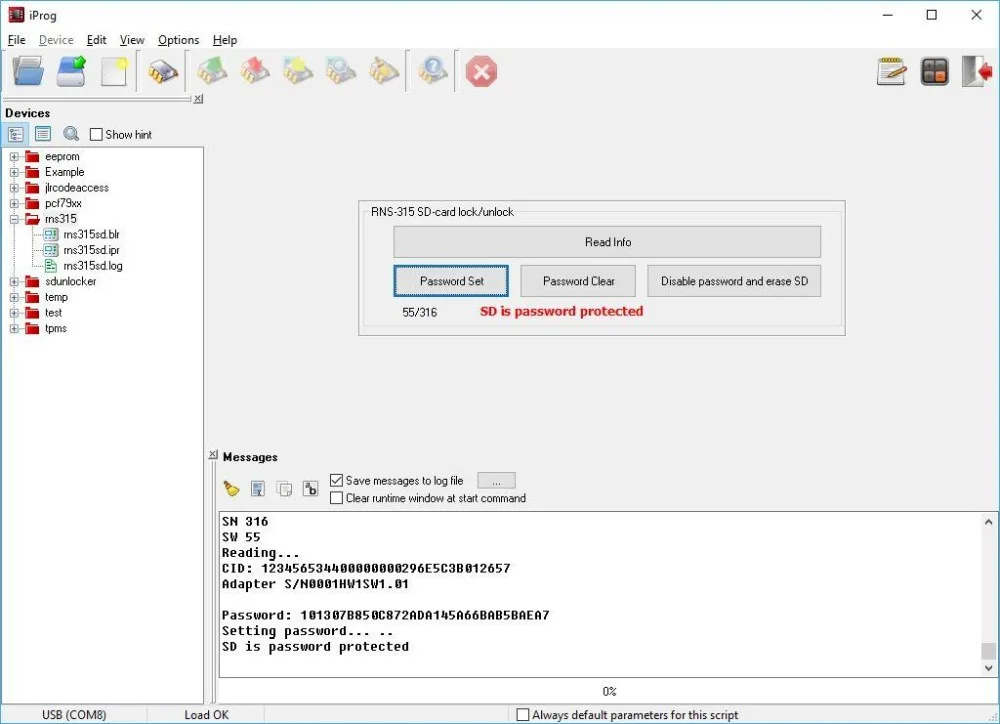Click the font 'b' icon in Messages

tap(311, 489)
